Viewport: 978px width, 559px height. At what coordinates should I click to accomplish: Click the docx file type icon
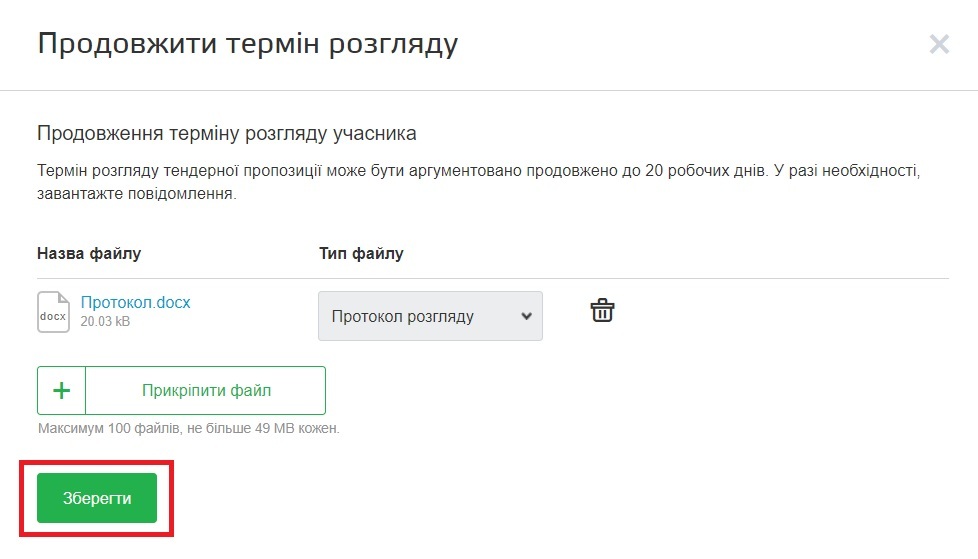(53, 312)
